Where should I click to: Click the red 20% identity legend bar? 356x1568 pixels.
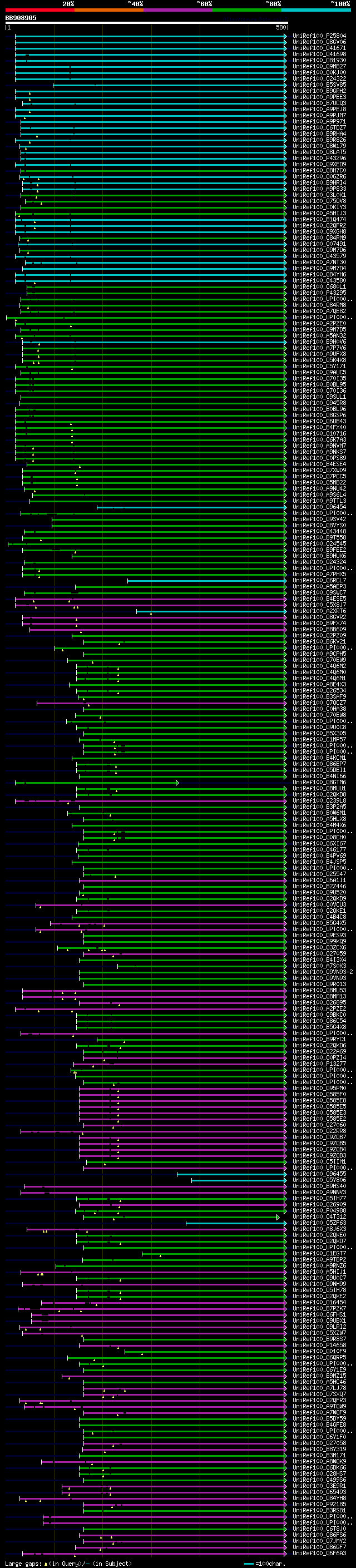coord(39,10)
